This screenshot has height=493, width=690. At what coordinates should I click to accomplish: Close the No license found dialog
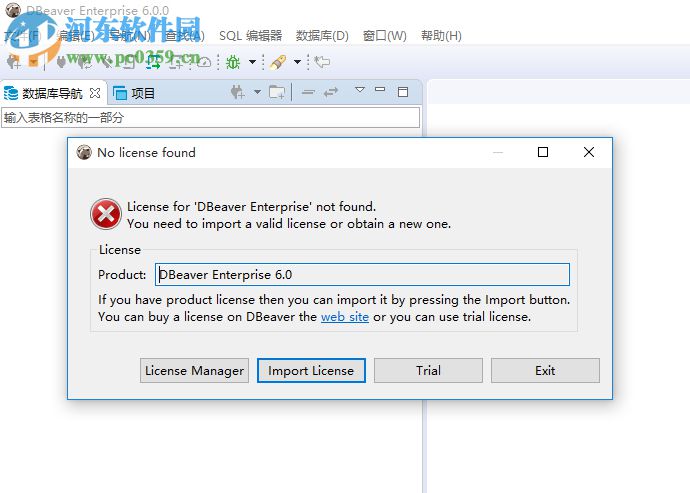(589, 152)
